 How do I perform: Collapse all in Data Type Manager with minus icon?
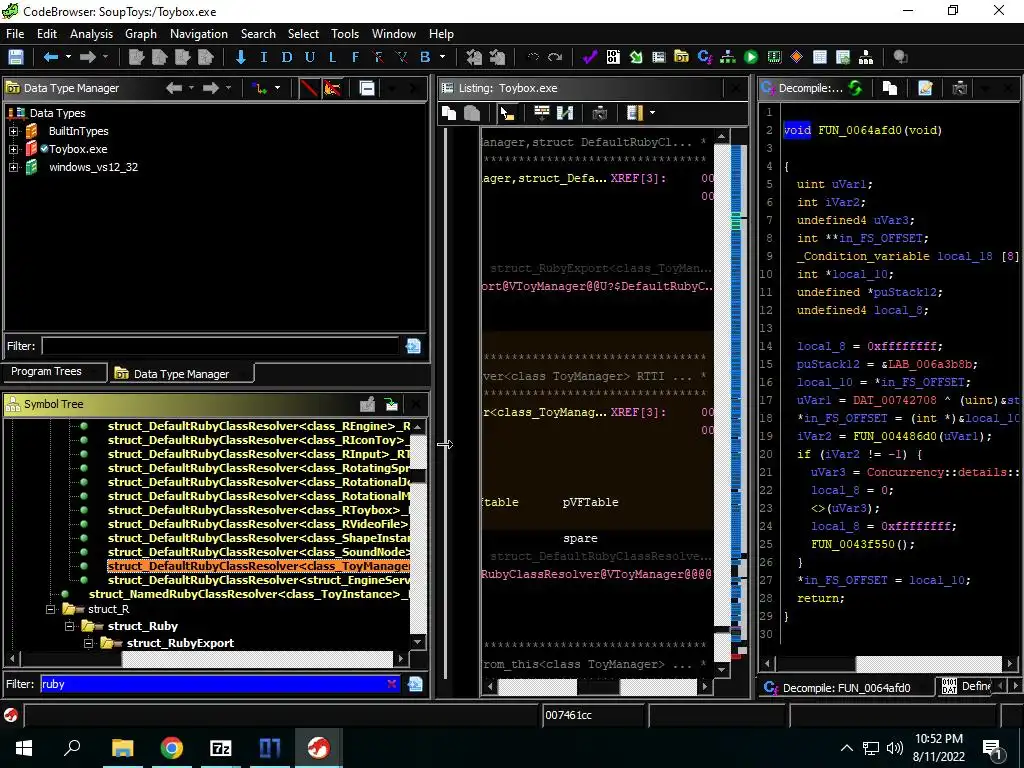point(367,88)
